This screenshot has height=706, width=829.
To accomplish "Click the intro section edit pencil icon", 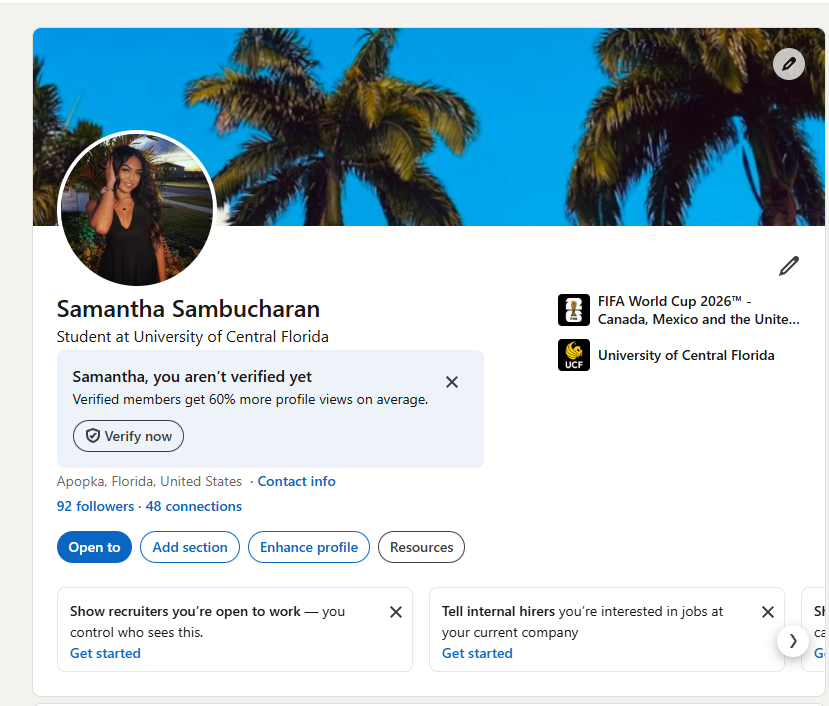I will pos(789,266).
